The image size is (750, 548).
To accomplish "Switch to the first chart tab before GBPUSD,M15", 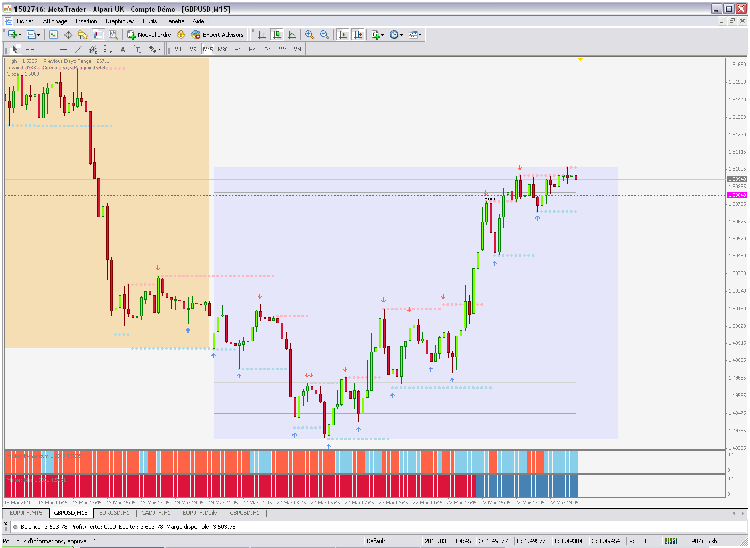I will coord(26,513).
